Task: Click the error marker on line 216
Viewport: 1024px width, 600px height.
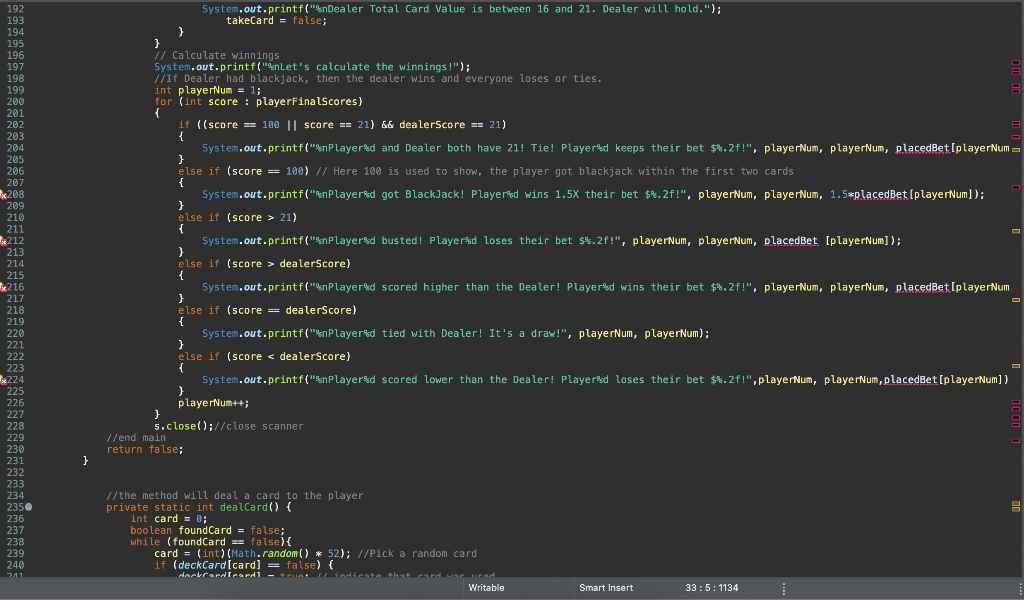Action: (3, 287)
